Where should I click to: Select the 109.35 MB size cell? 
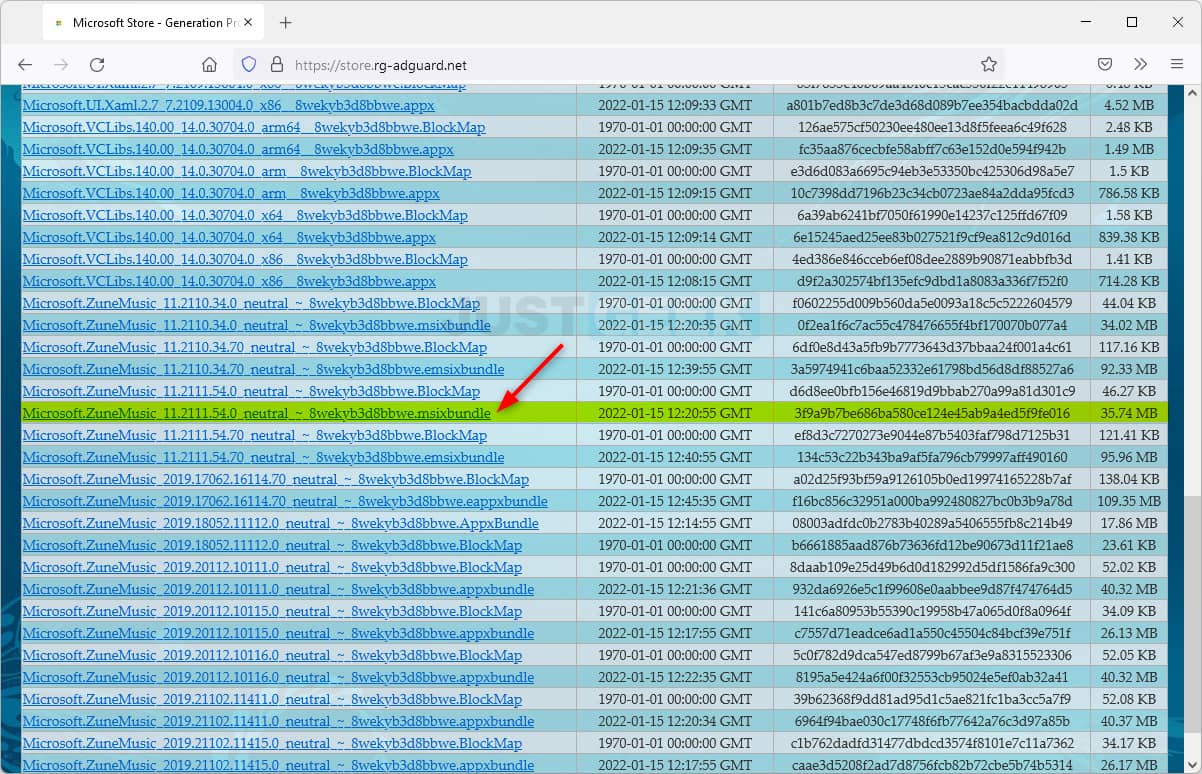pos(1129,501)
